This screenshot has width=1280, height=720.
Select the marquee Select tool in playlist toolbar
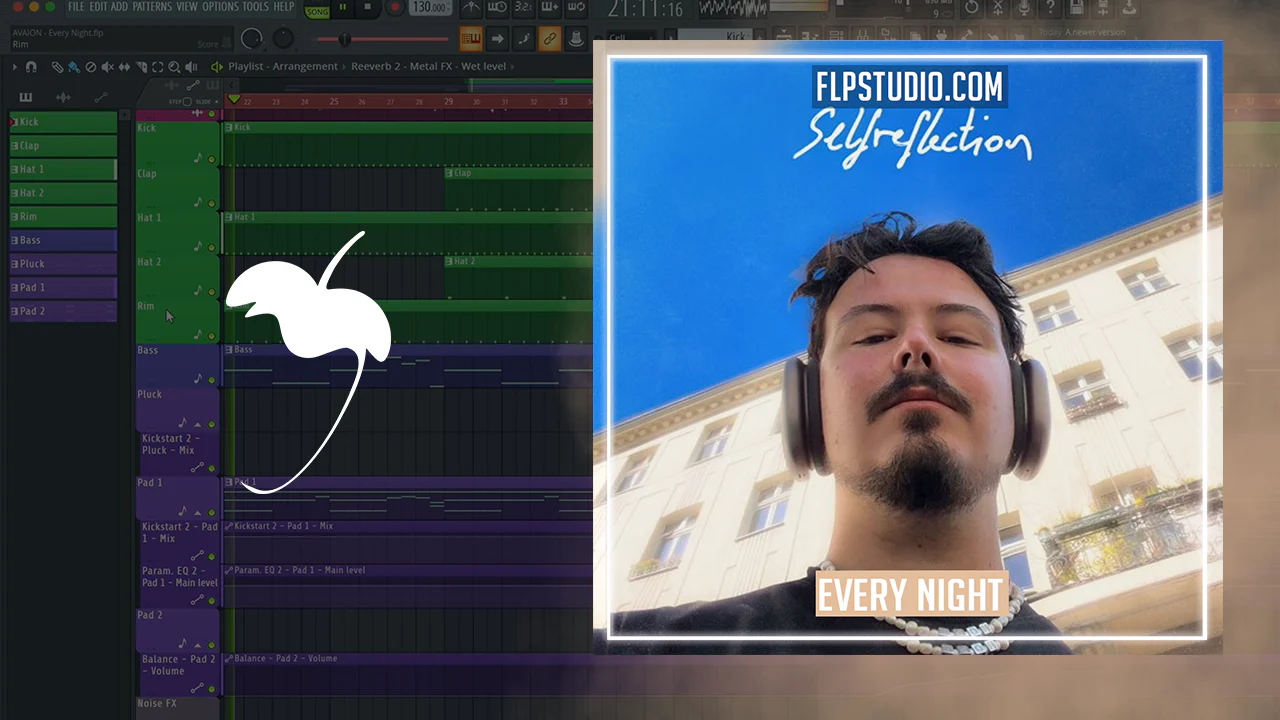pyautogui.click(x=158, y=67)
